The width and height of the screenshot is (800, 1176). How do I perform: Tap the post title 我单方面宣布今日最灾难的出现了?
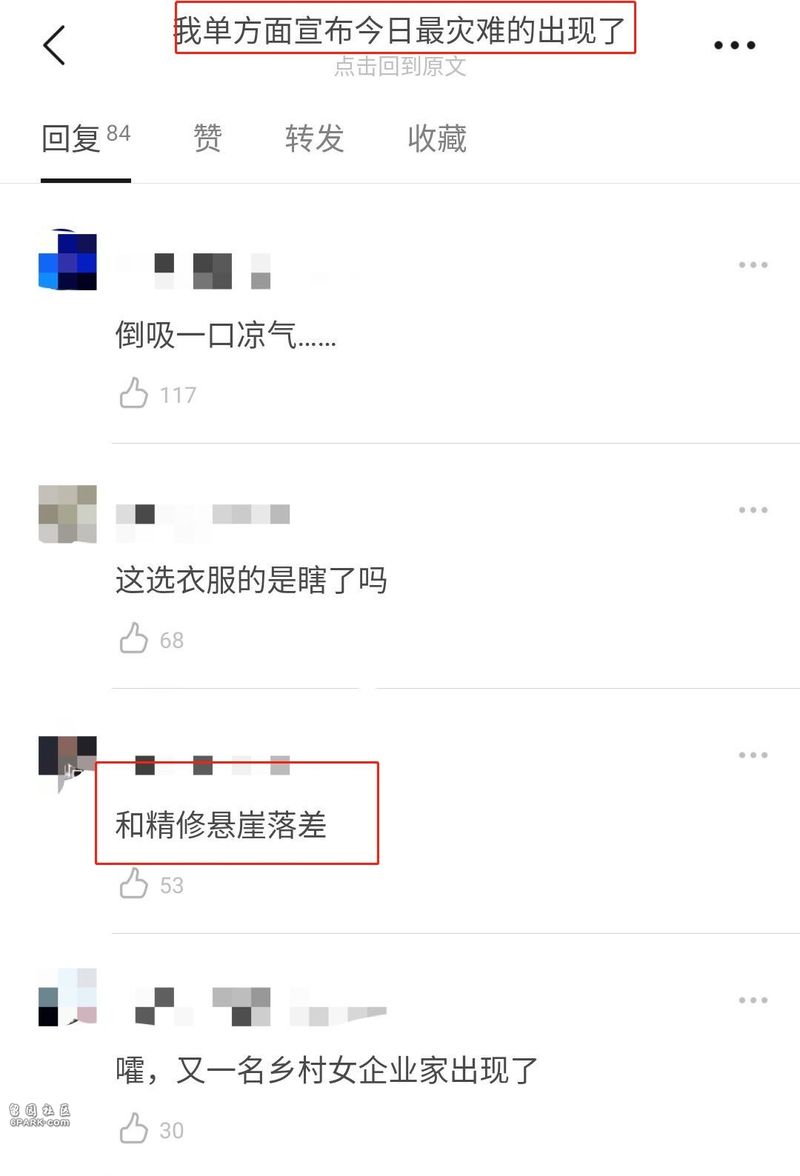tap(400, 31)
